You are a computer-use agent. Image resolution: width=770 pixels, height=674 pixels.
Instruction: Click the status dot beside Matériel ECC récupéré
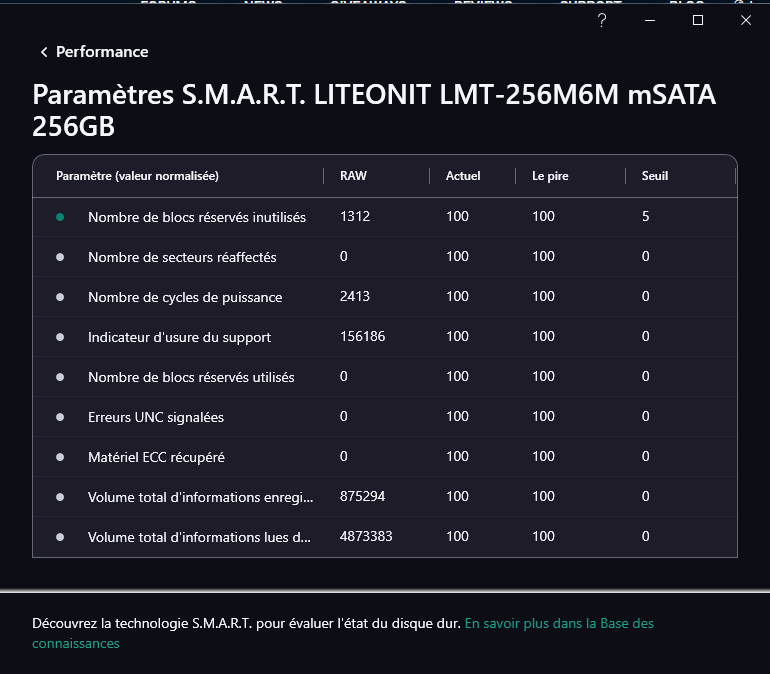click(x=60, y=457)
